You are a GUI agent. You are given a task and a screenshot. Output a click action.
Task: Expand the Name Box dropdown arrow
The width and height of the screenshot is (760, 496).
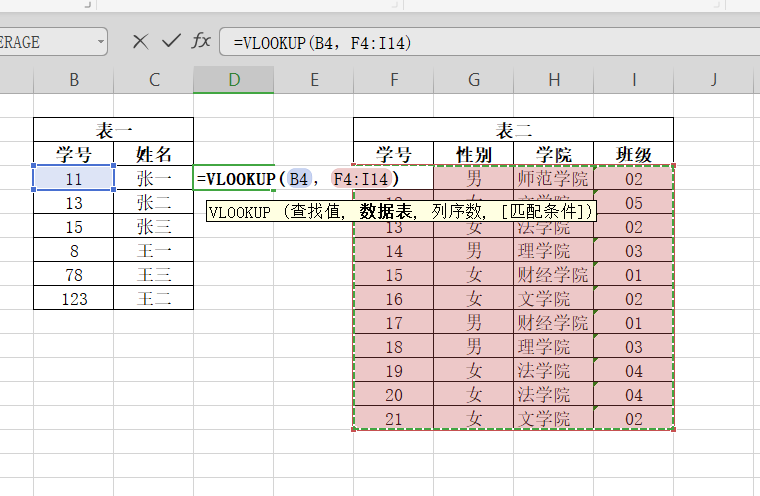coord(100,42)
